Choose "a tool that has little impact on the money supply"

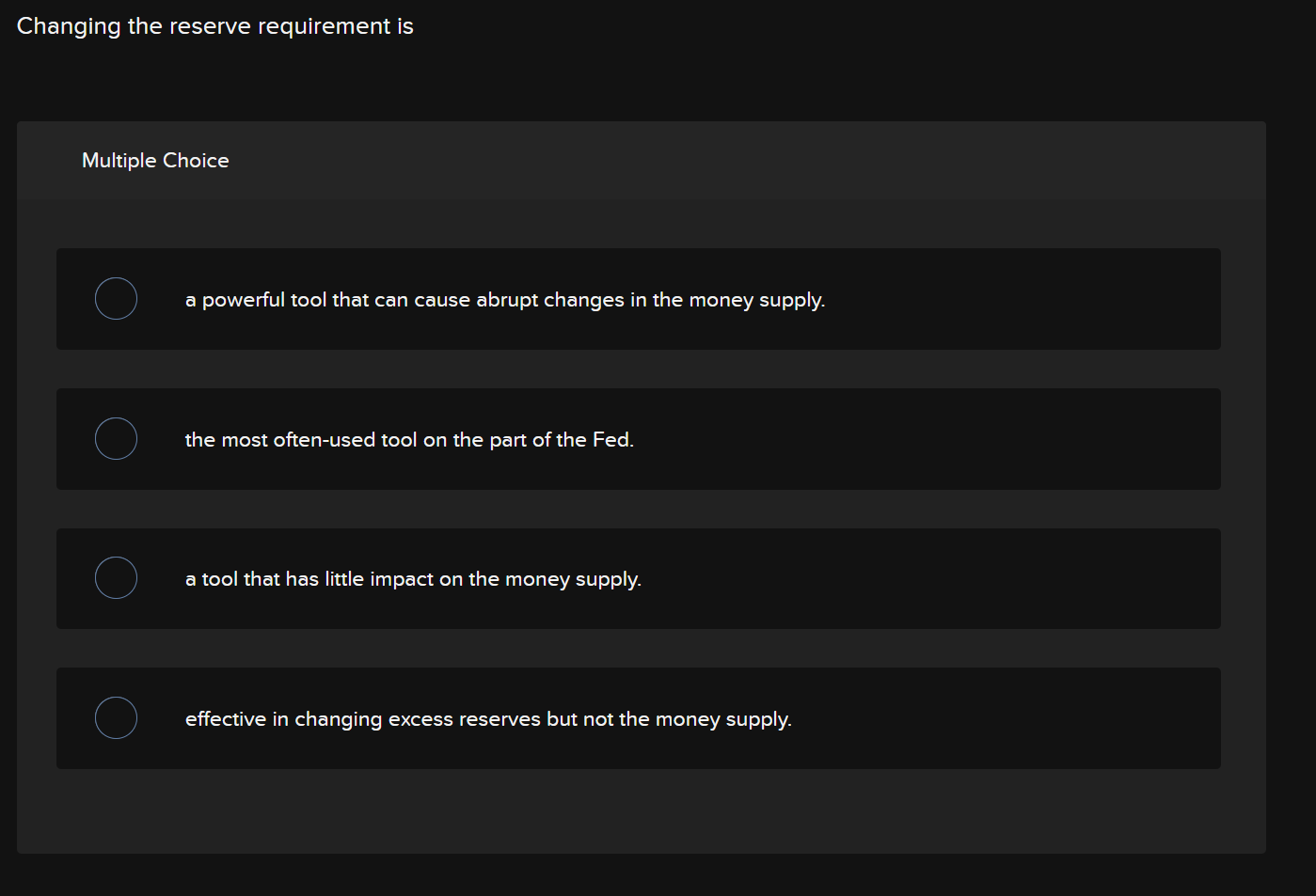point(413,579)
